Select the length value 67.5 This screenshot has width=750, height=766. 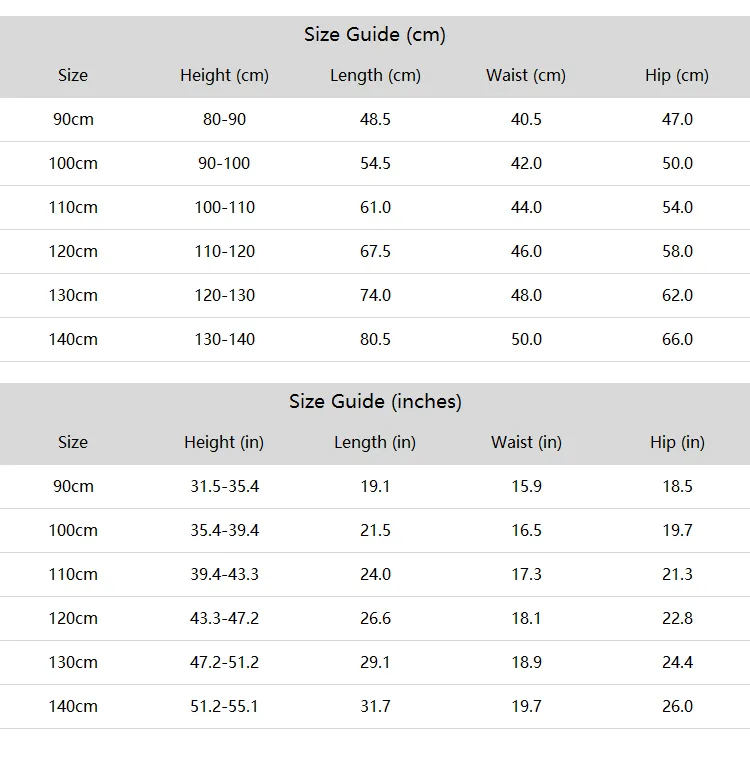(375, 251)
